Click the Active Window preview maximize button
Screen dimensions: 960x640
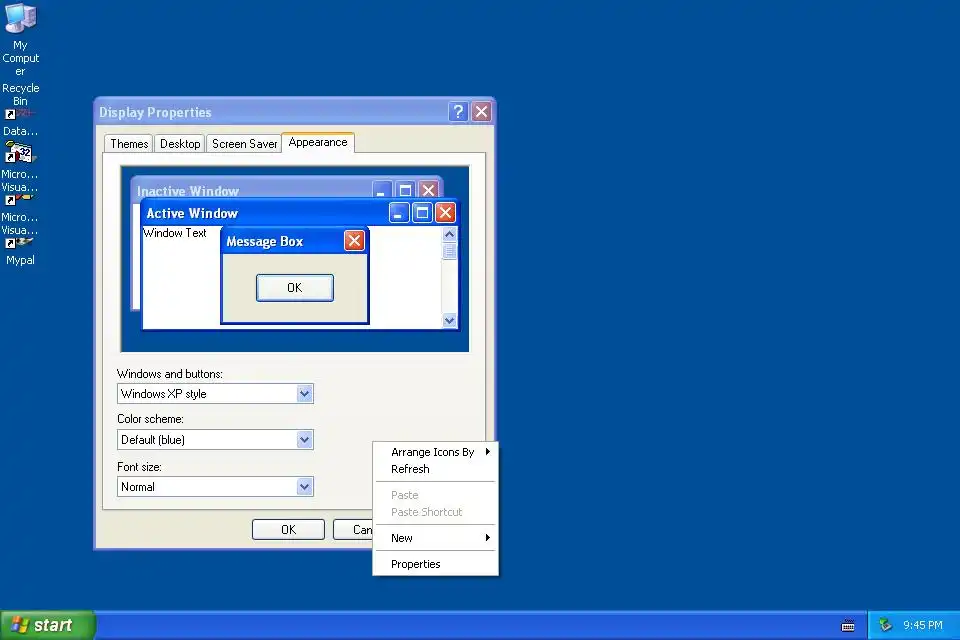[422, 213]
